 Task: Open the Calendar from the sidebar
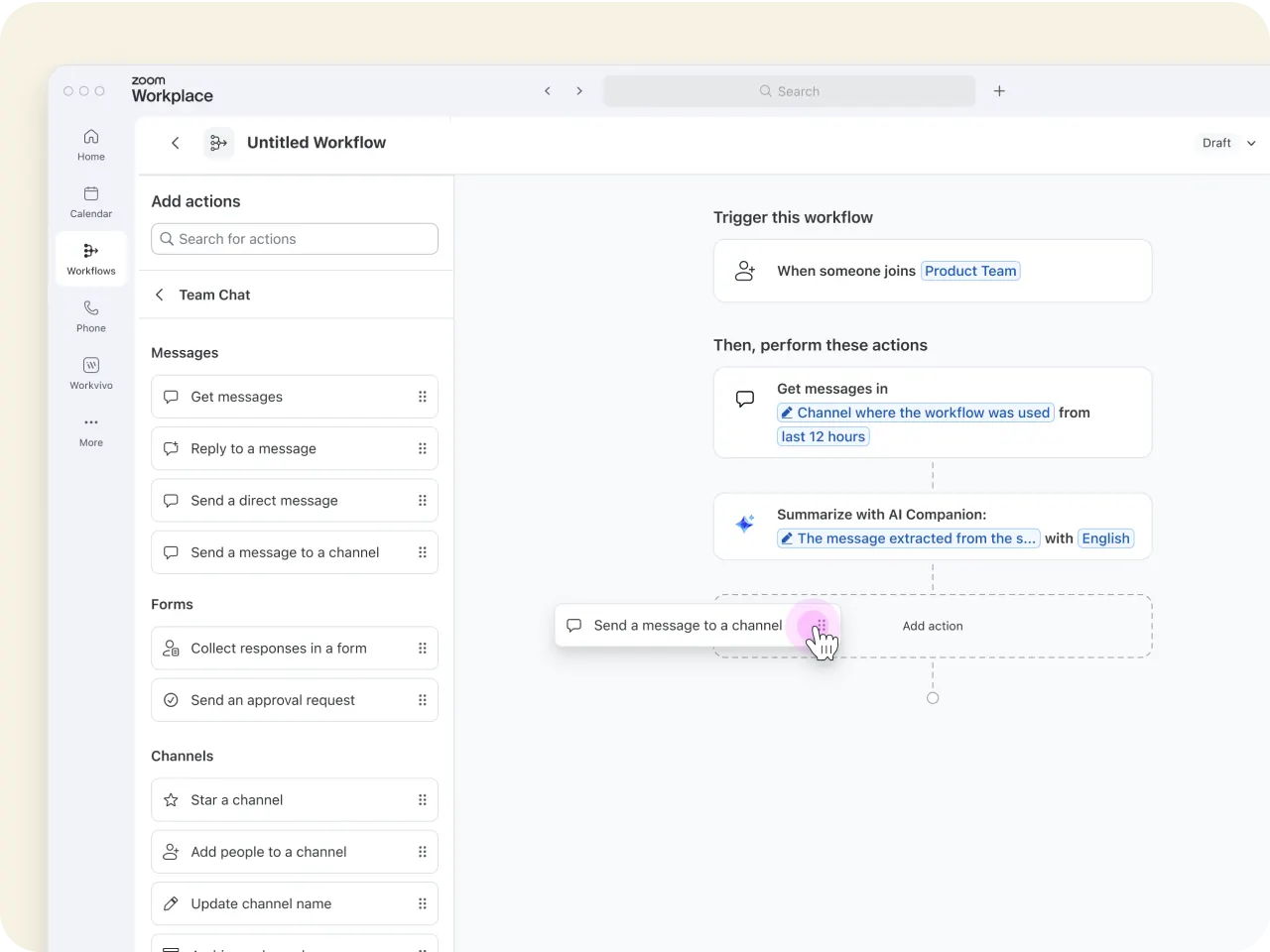pyautogui.click(x=90, y=201)
